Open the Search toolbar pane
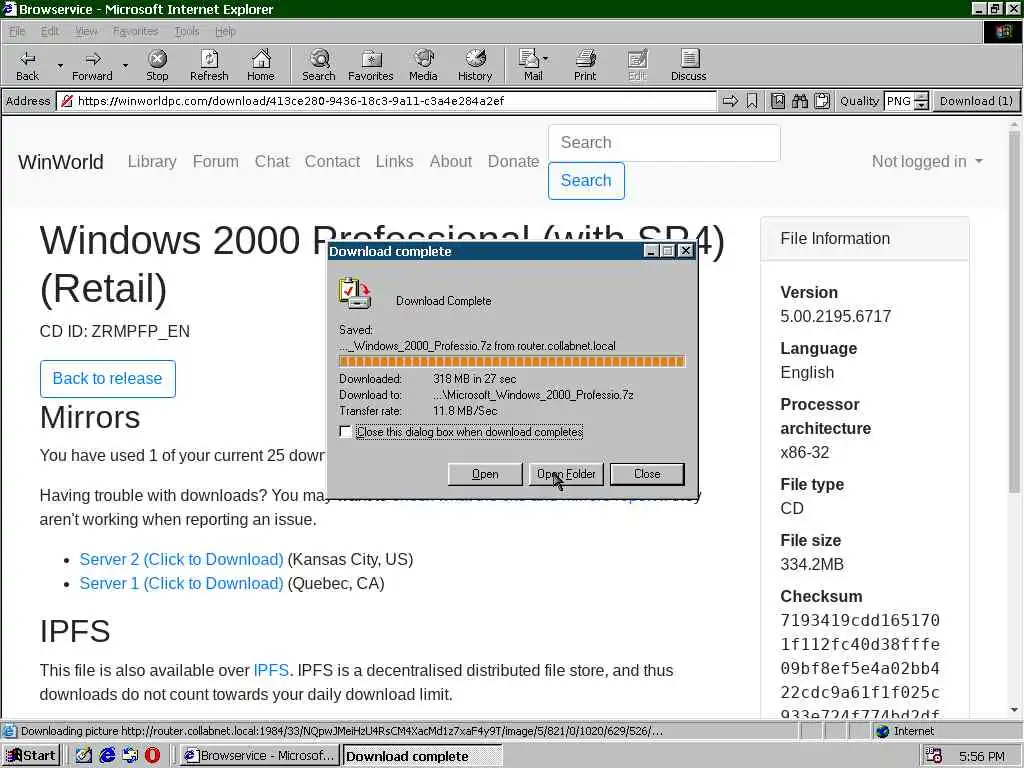The width and height of the screenshot is (1024, 768). pyautogui.click(x=319, y=65)
